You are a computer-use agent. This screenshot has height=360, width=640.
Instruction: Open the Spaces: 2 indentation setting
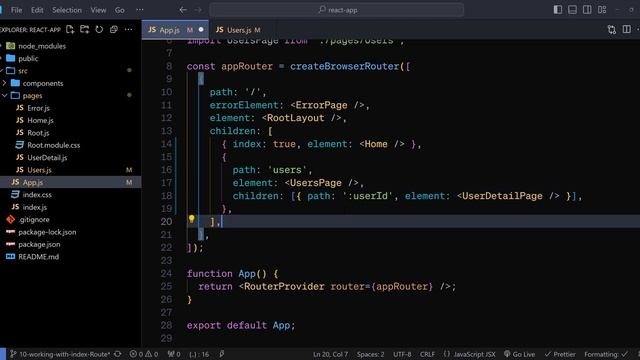(x=371, y=354)
